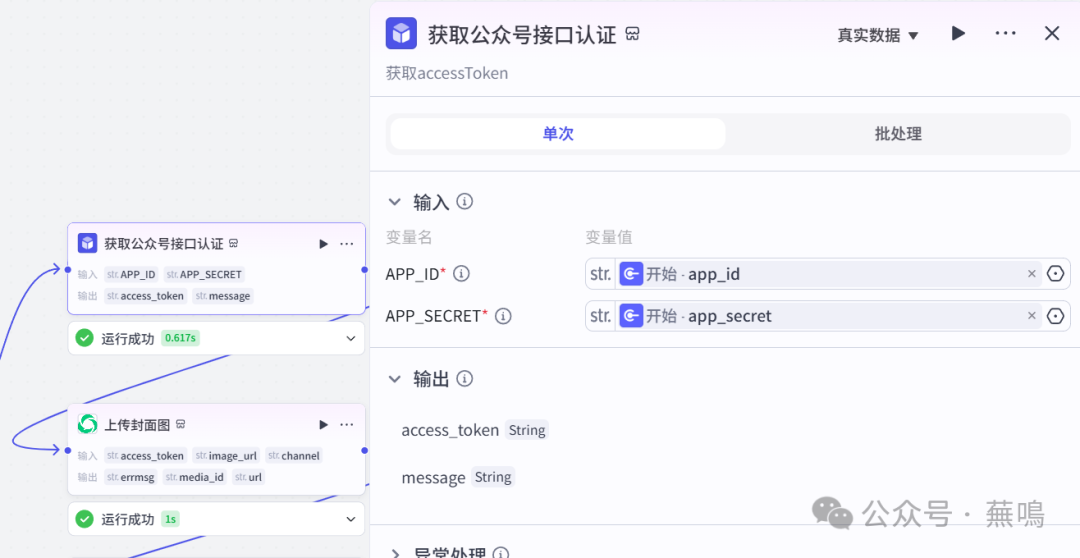Open ellipsis menu on 获取公众号接口认证 node
1080x558 pixels.
click(x=347, y=244)
